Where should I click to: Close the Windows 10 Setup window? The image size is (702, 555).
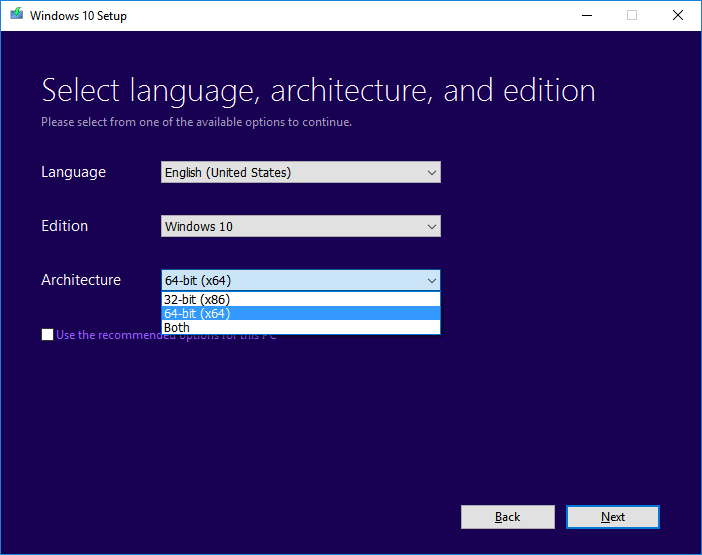pyautogui.click(x=677, y=15)
